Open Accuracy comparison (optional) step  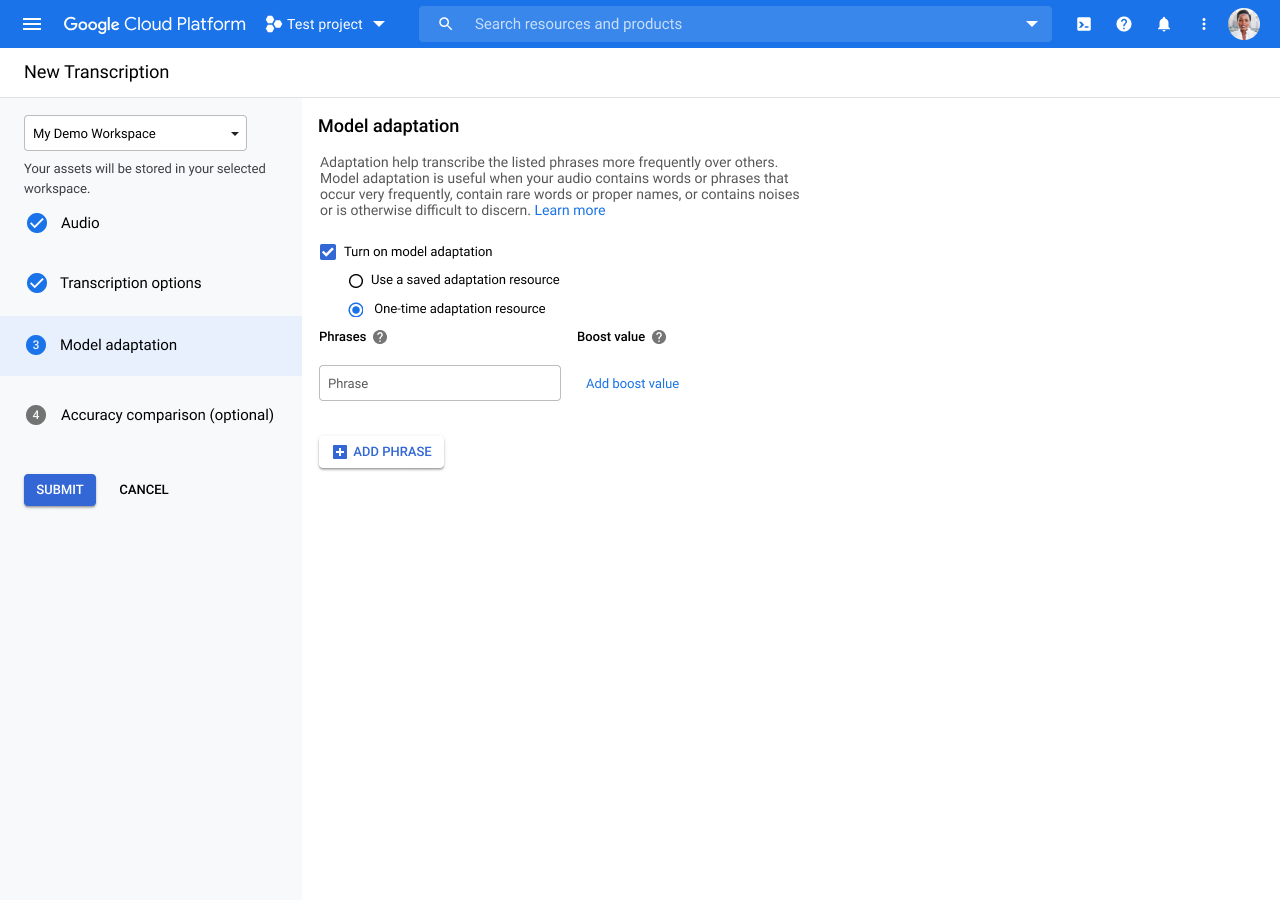point(166,415)
